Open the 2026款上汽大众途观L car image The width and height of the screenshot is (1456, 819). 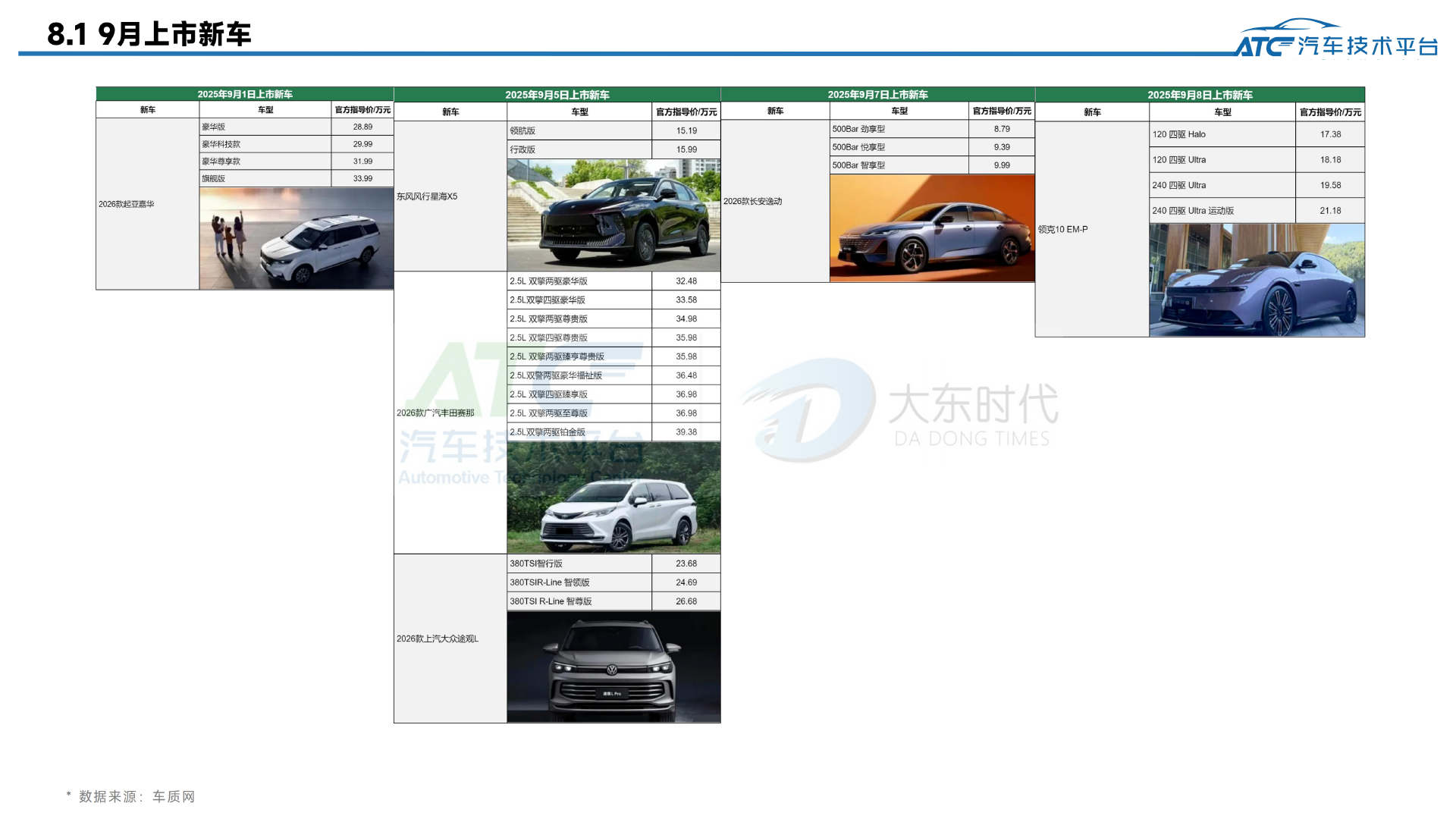(613, 667)
